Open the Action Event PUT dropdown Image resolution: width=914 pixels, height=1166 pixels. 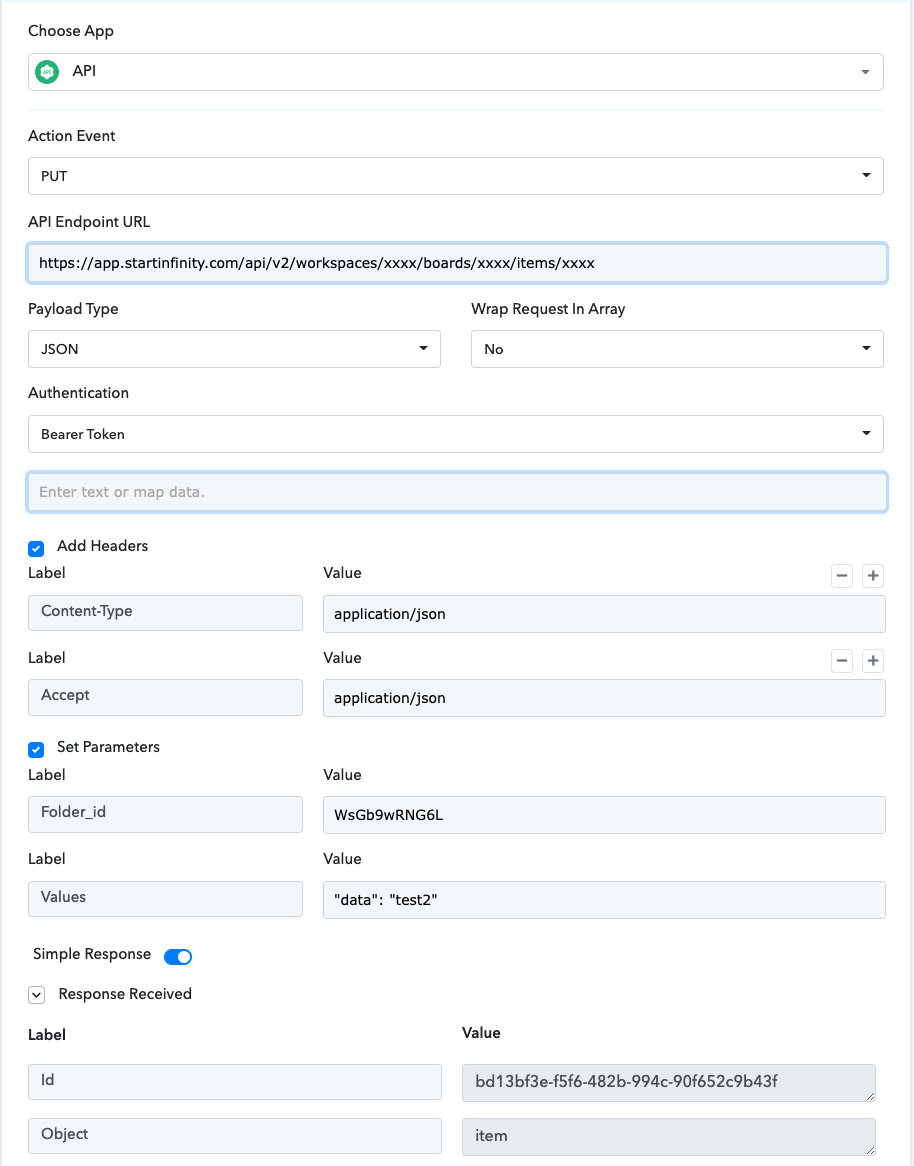(455, 176)
